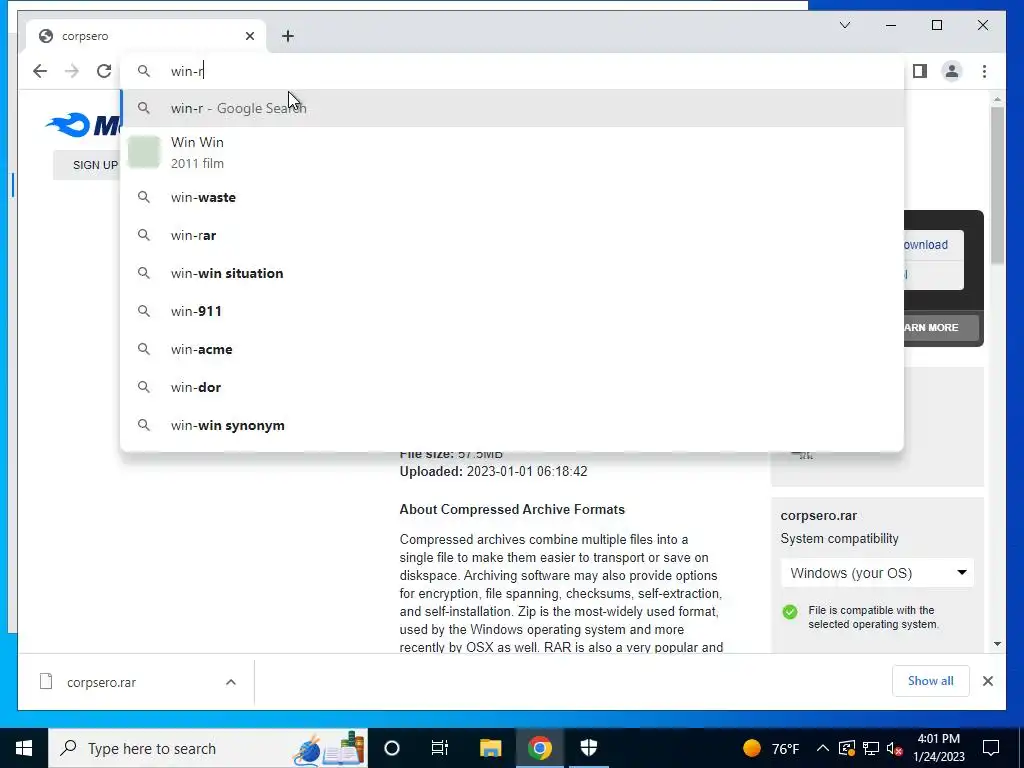Show hidden system tray icons
1024x768 pixels.
823,748
